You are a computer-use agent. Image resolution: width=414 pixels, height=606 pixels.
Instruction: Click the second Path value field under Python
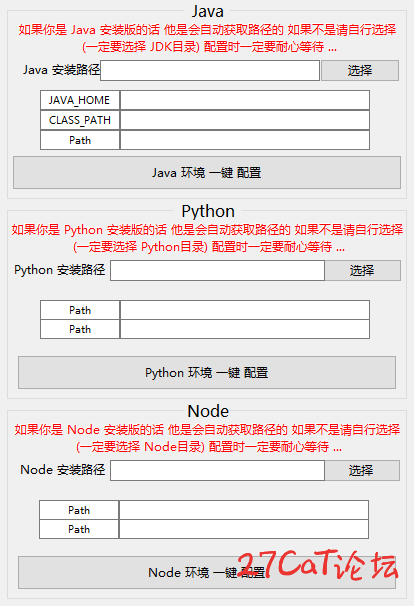point(245,329)
